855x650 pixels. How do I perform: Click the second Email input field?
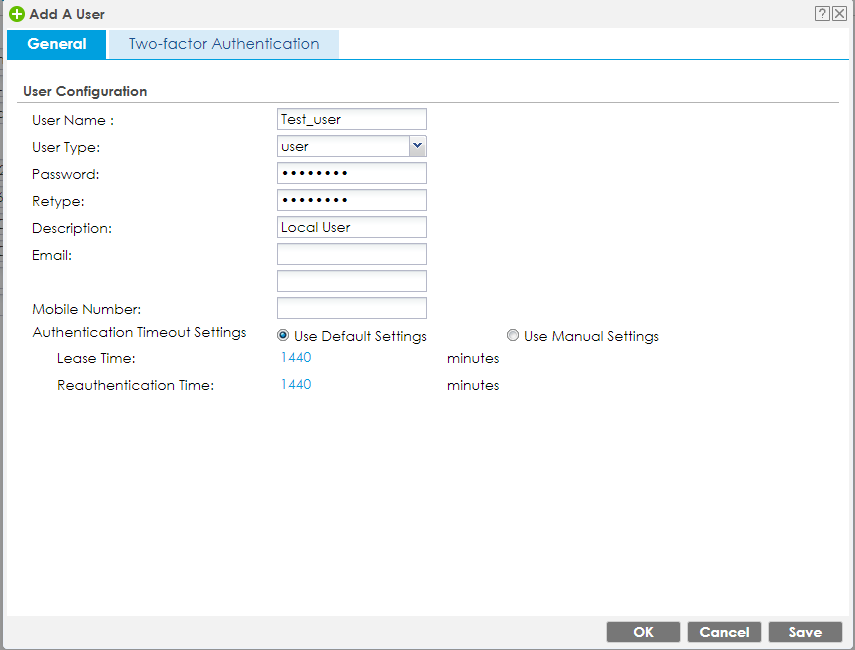point(352,281)
